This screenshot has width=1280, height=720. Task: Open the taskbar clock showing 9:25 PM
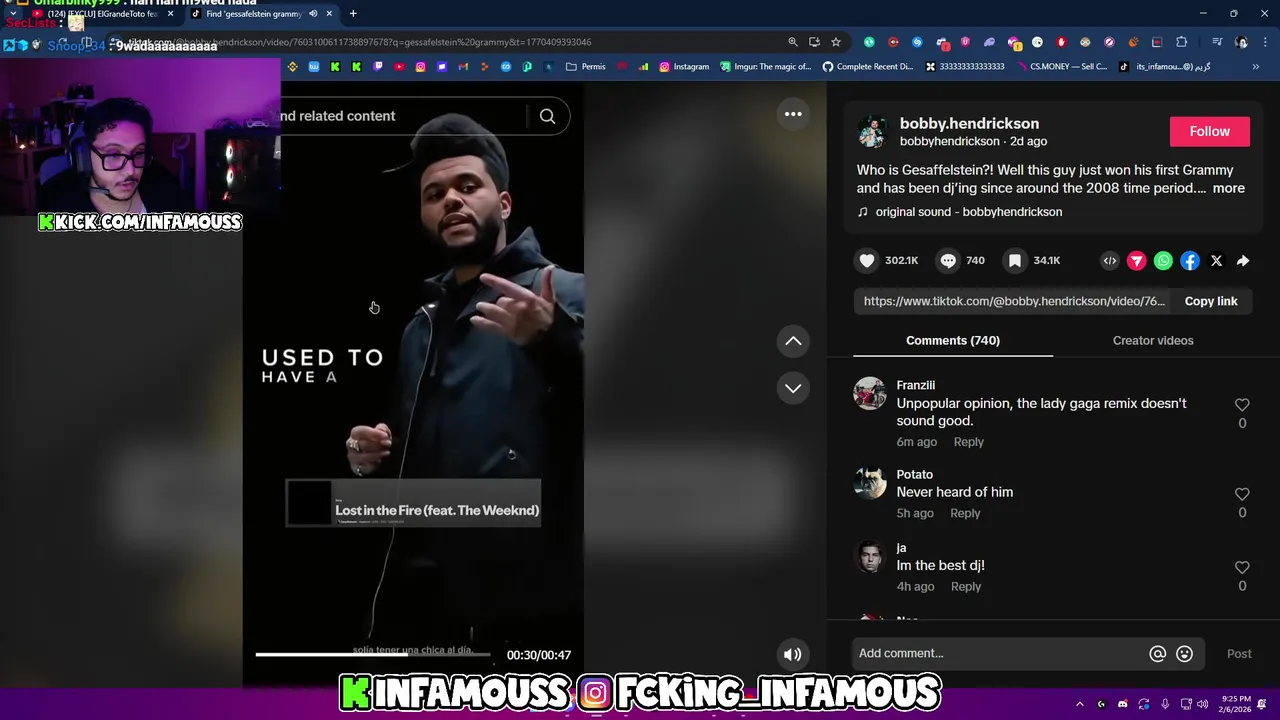1236,704
